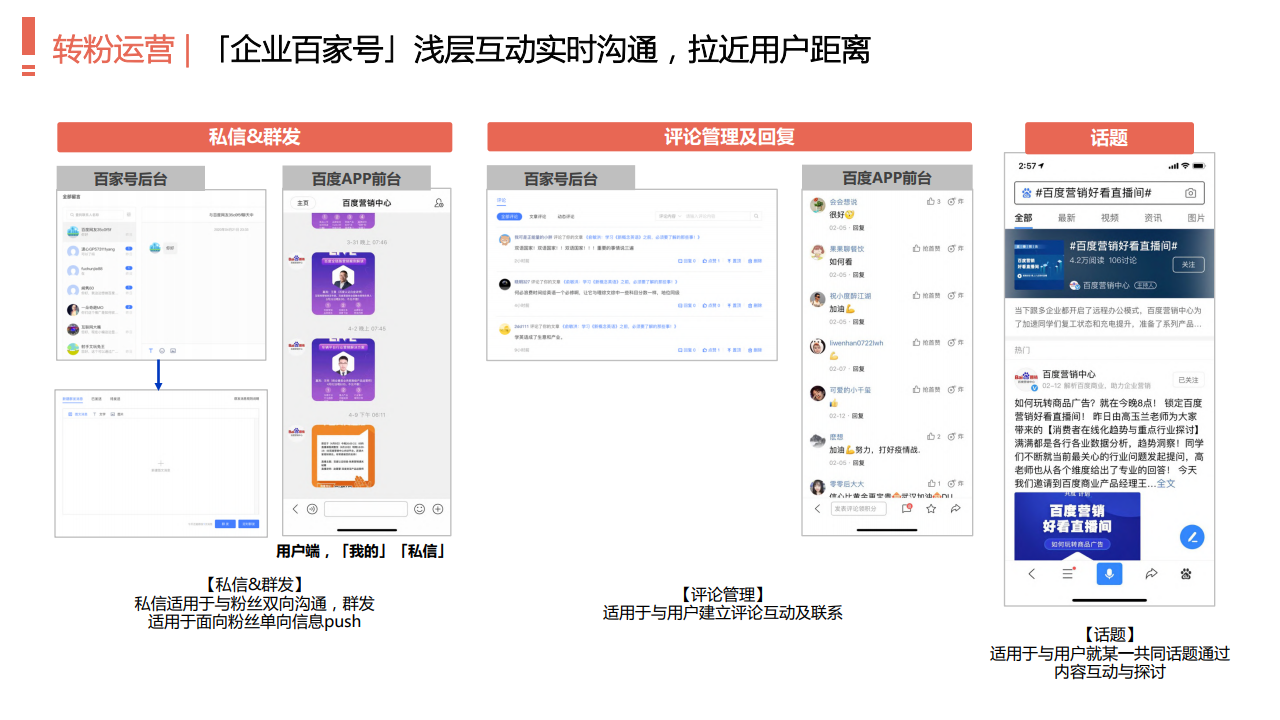This screenshot has height=720, width=1280.
Task: Click 点赞 on the third backend comment row
Action: [x=710, y=350]
